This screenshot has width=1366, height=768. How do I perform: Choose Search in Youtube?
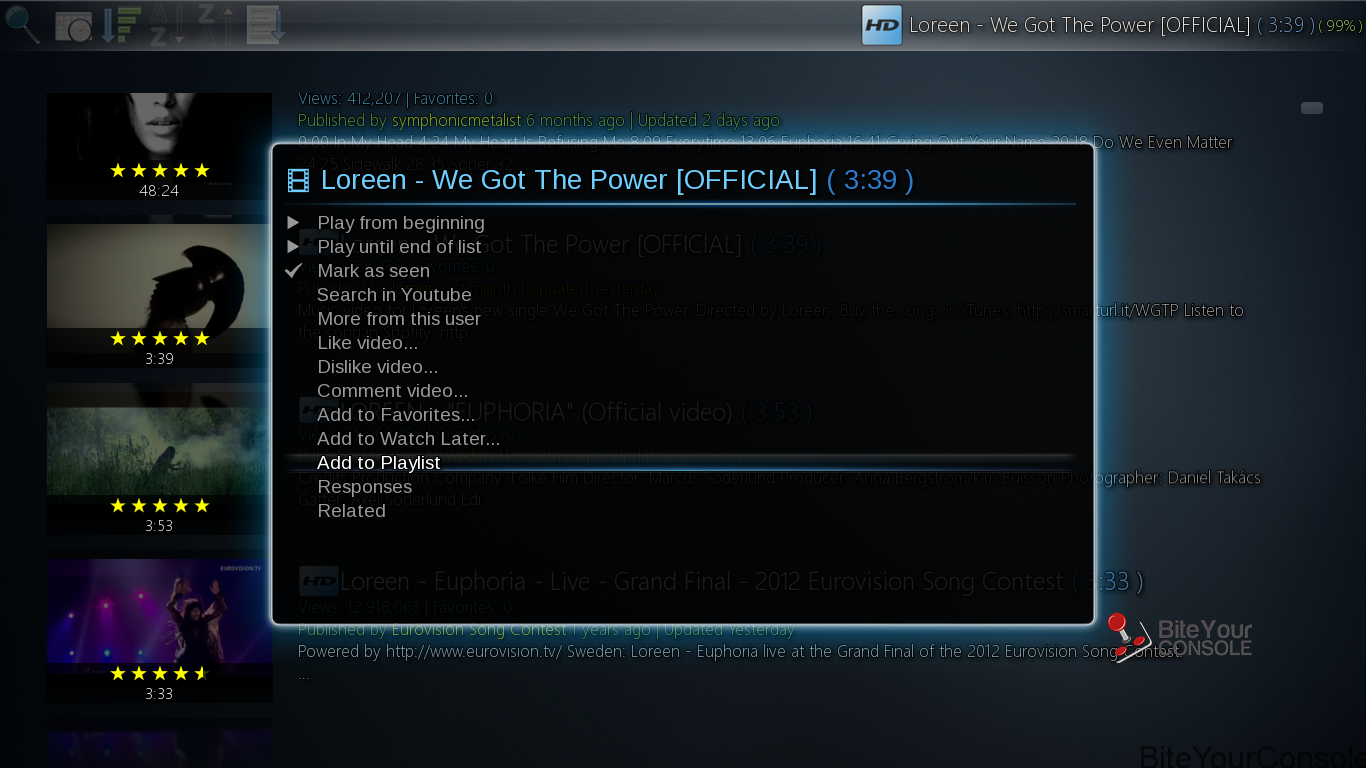394,295
